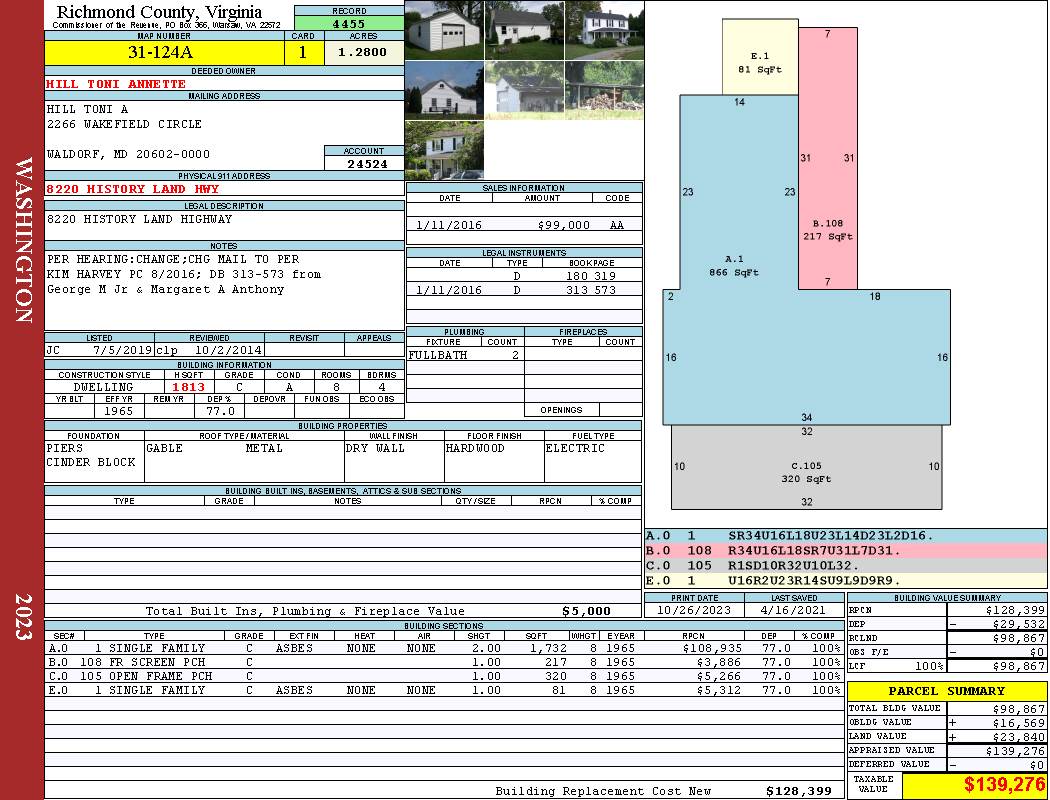Click gray sketch code row C.0 105

846,565
